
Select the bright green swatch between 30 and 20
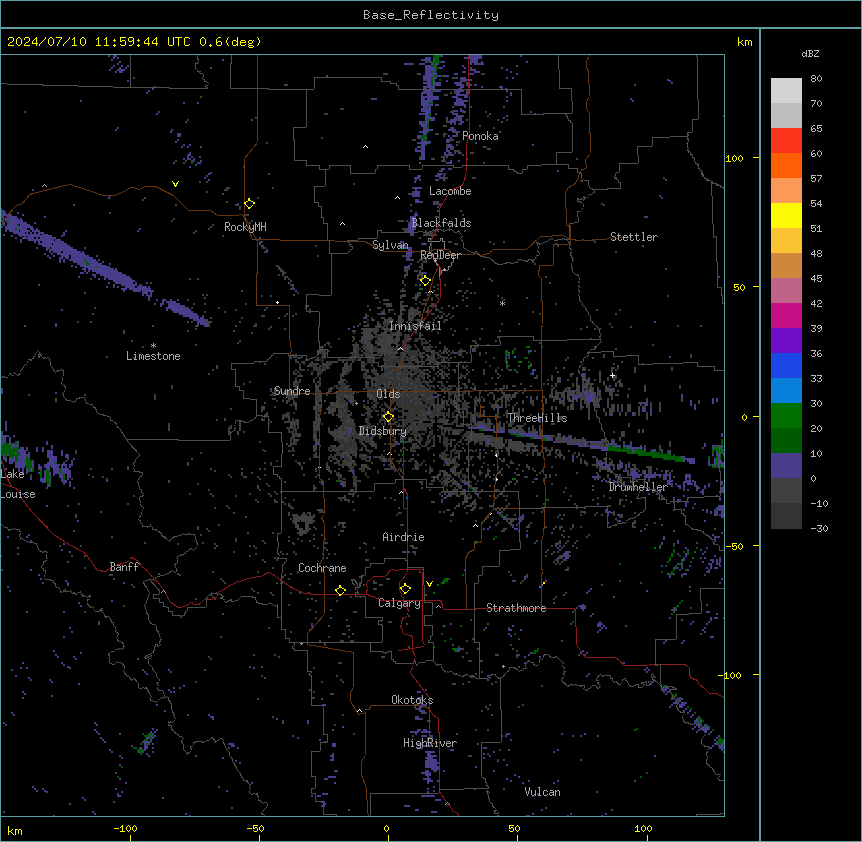pyautogui.click(x=786, y=416)
